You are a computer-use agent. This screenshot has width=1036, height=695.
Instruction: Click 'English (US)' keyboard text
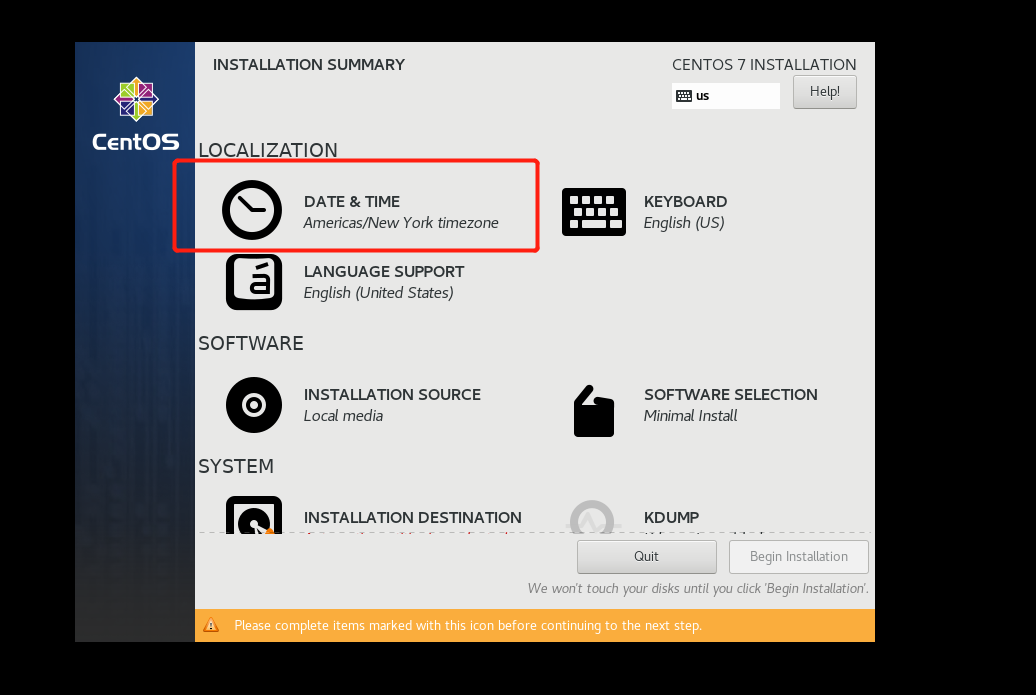(x=684, y=223)
